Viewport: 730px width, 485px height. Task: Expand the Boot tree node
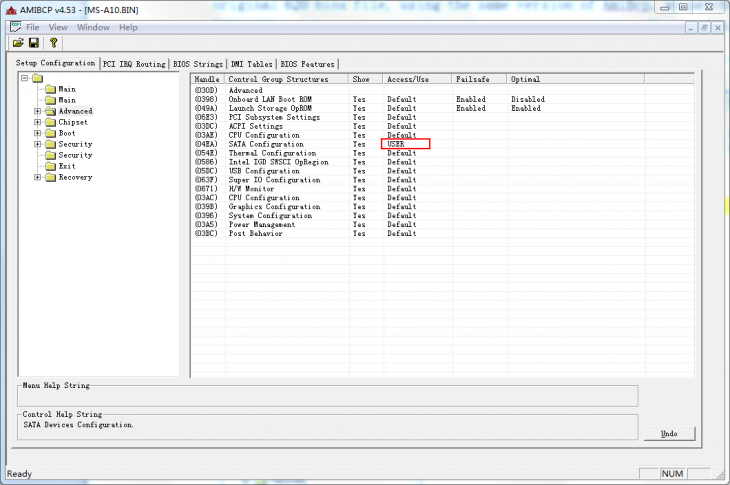coord(37,133)
